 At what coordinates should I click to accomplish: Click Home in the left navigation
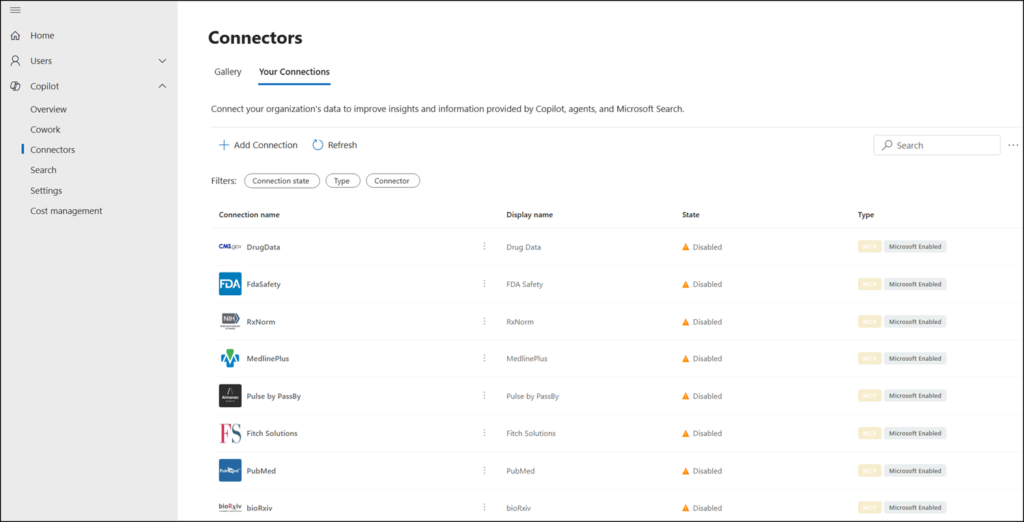pos(42,36)
